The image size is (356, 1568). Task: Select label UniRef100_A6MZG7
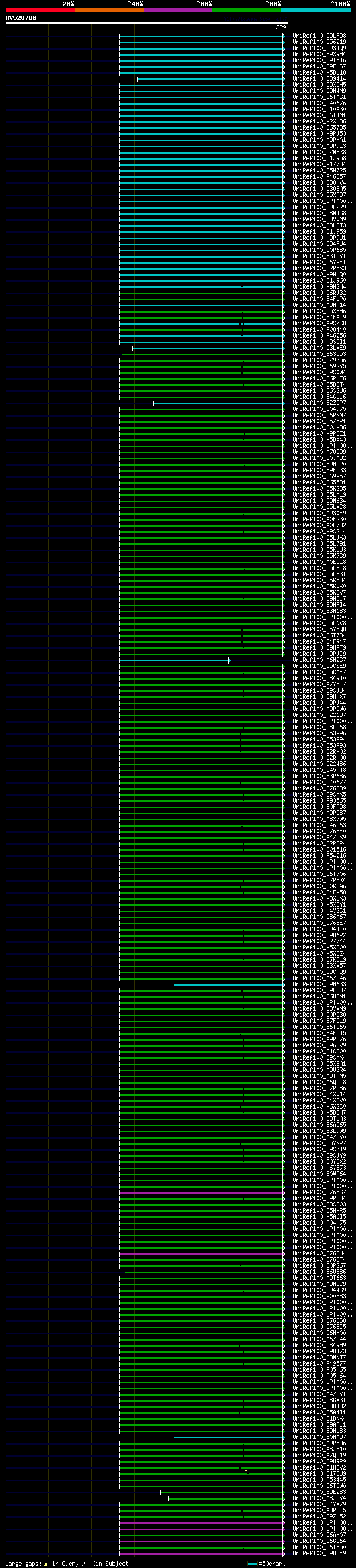(319, 660)
